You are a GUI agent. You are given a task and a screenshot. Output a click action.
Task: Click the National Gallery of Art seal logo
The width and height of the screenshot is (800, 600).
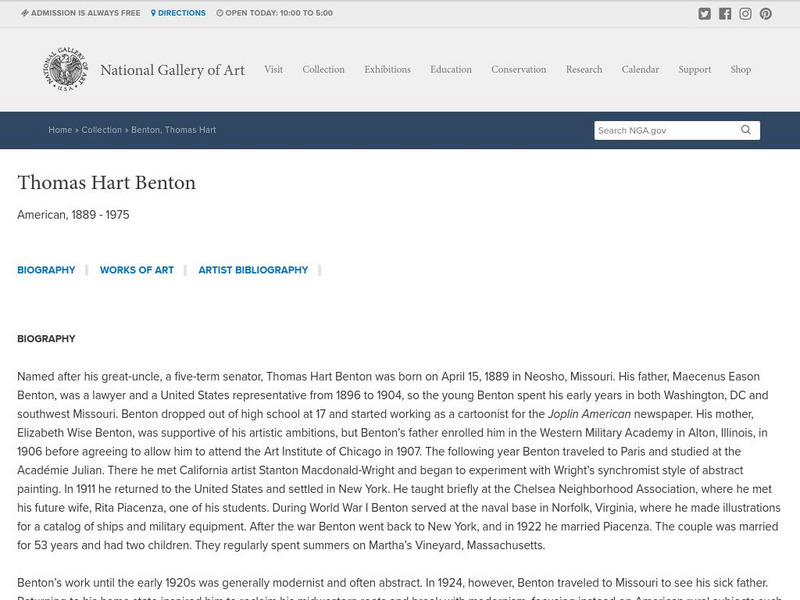tap(65, 69)
